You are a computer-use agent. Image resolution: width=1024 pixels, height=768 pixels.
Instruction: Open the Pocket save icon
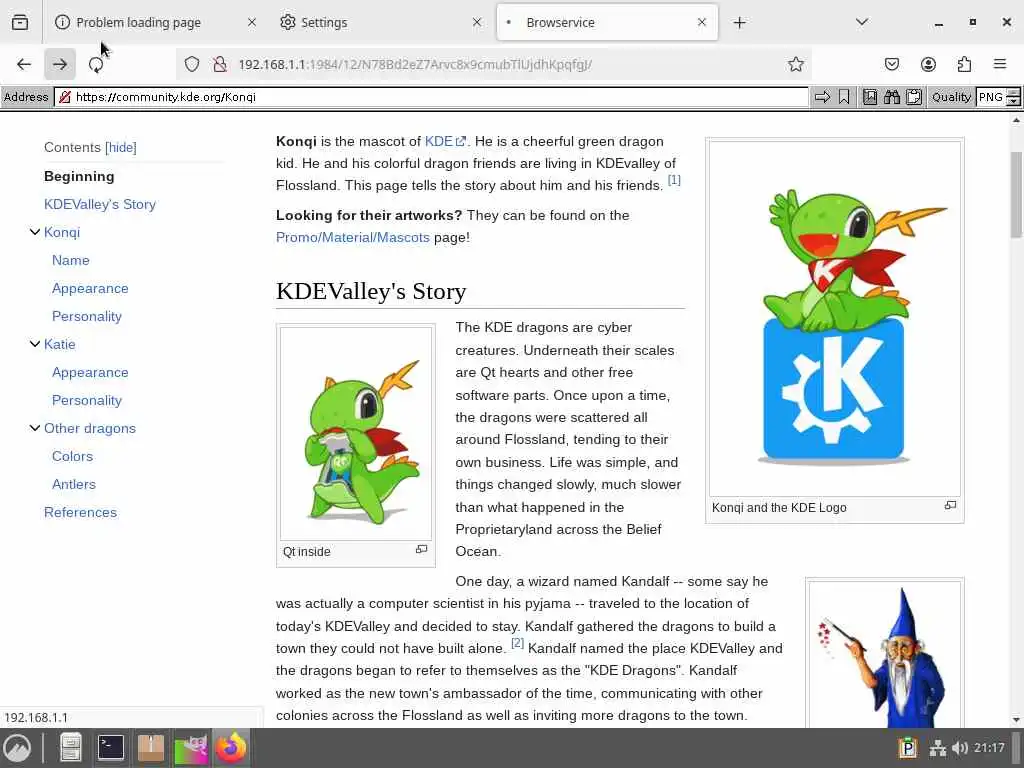click(892, 64)
